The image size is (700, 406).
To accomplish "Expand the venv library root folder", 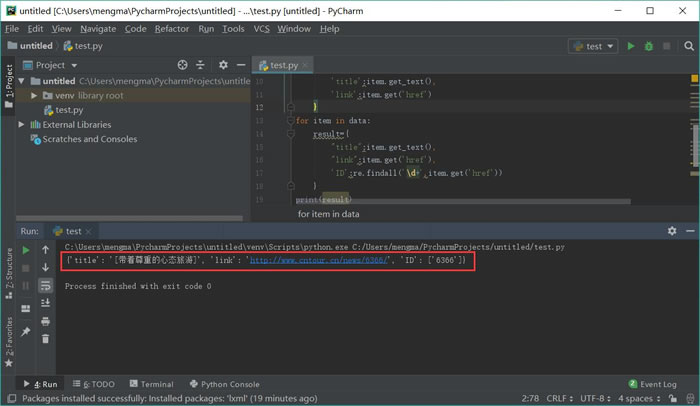I will click(x=34, y=95).
